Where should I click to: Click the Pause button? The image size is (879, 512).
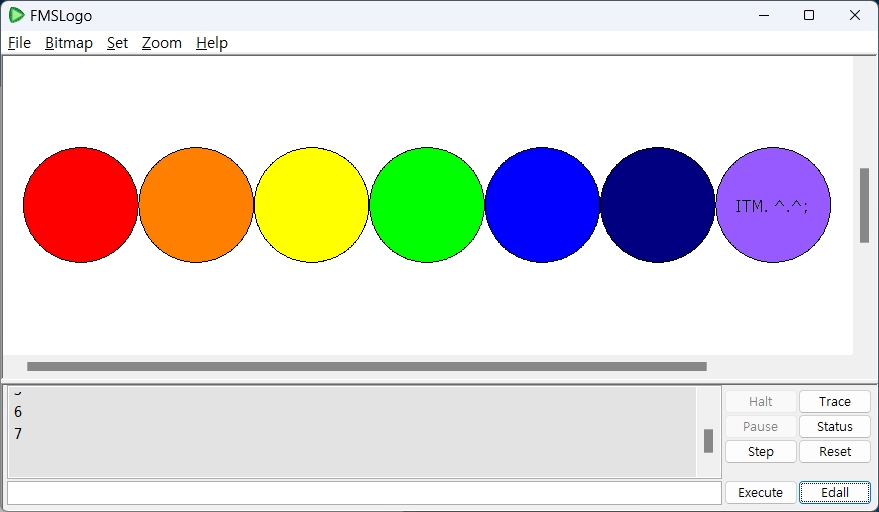pos(760,426)
